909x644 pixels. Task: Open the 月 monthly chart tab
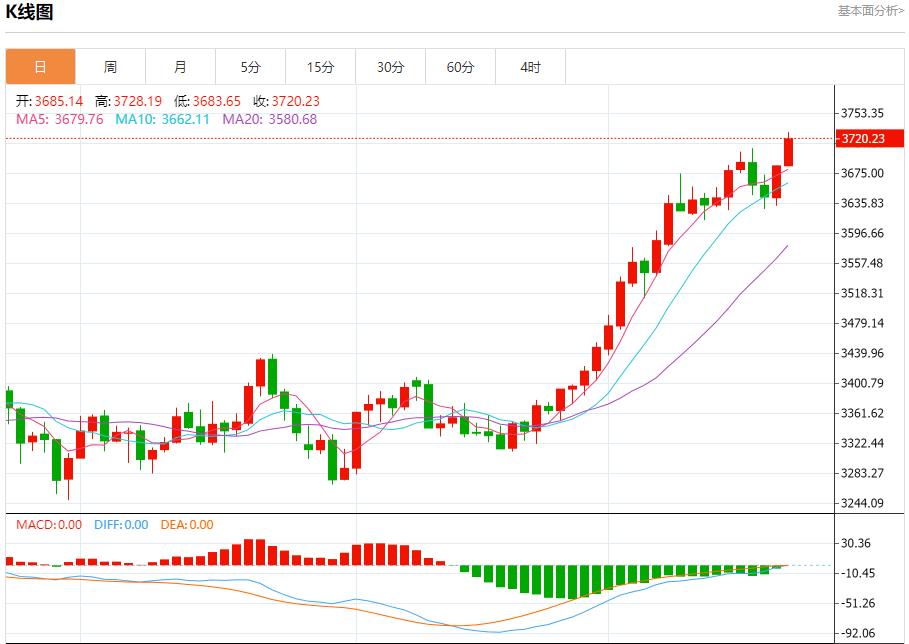tap(180, 67)
